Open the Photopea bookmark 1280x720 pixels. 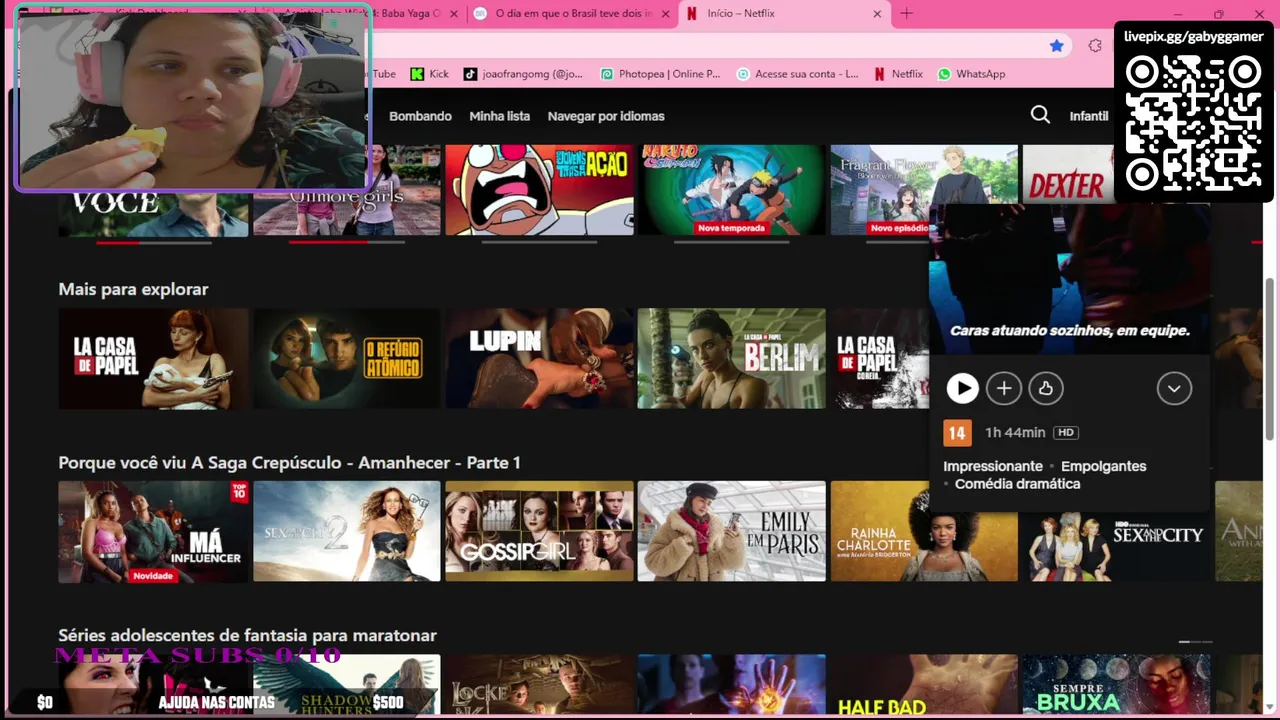[660, 74]
